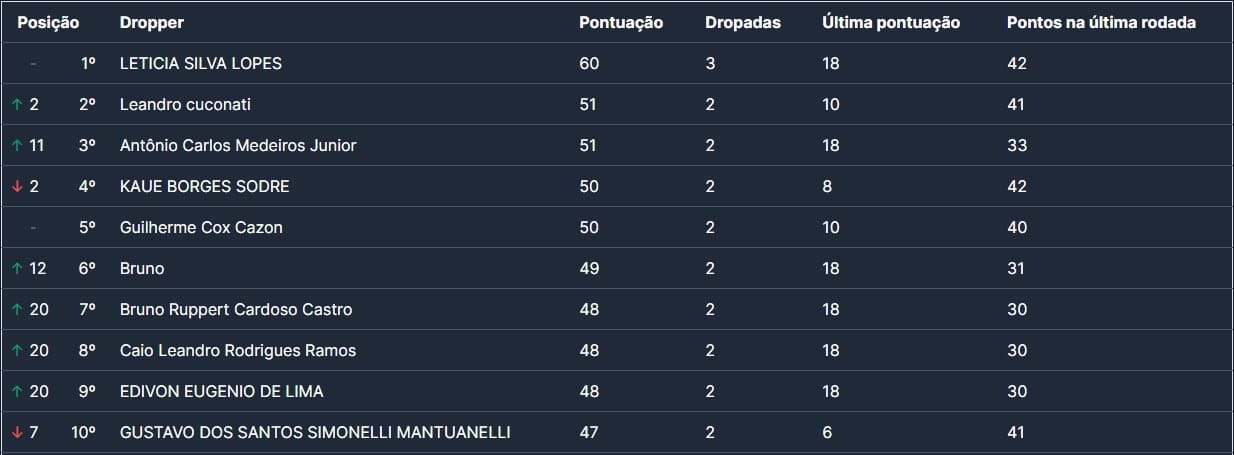Sort by the Posição column header
This screenshot has width=1234, height=455.
coord(48,23)
